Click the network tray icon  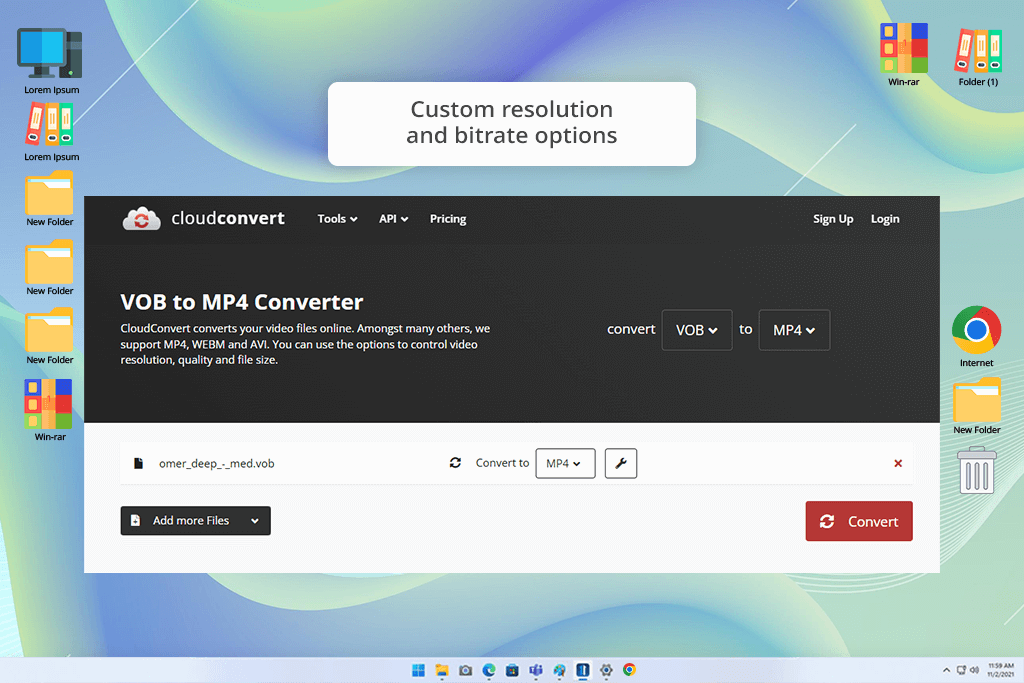pyautogui.click(x=961, y=670)
